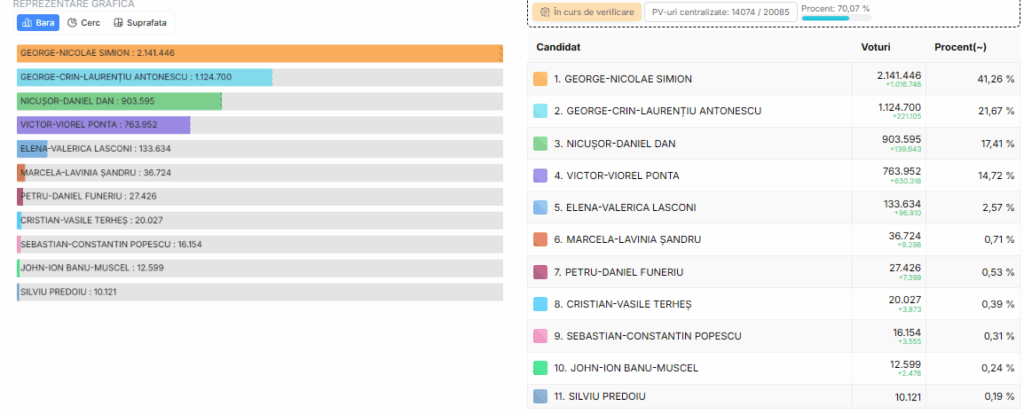The image size is (1024, 414).
Task: Click the PV-uri centralizate counter box
Action: pos(720,12)
